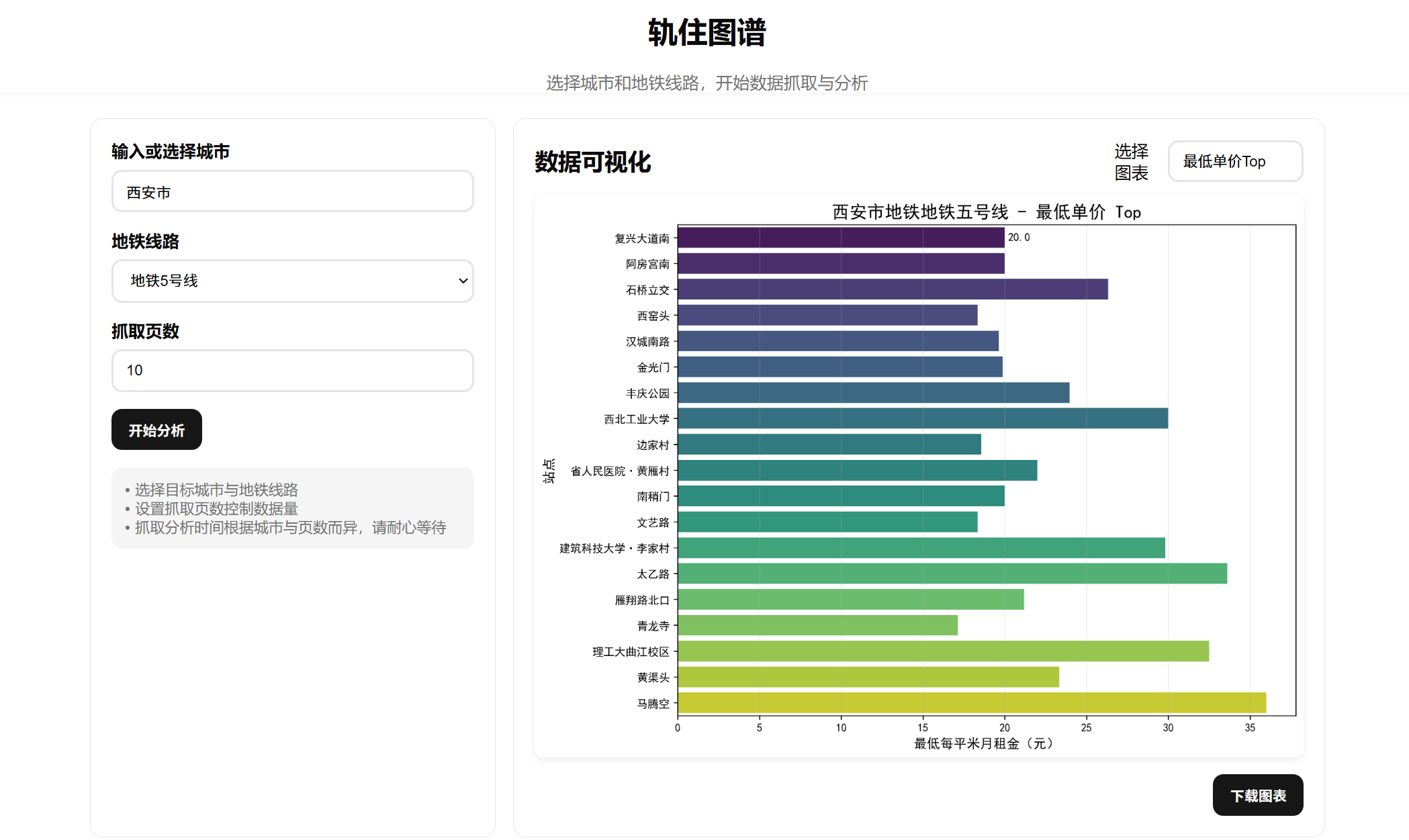Screen dimensions: 1409x840
Task: Click the 复兴大道南 bar in the chart
Action: pos(841,238)
